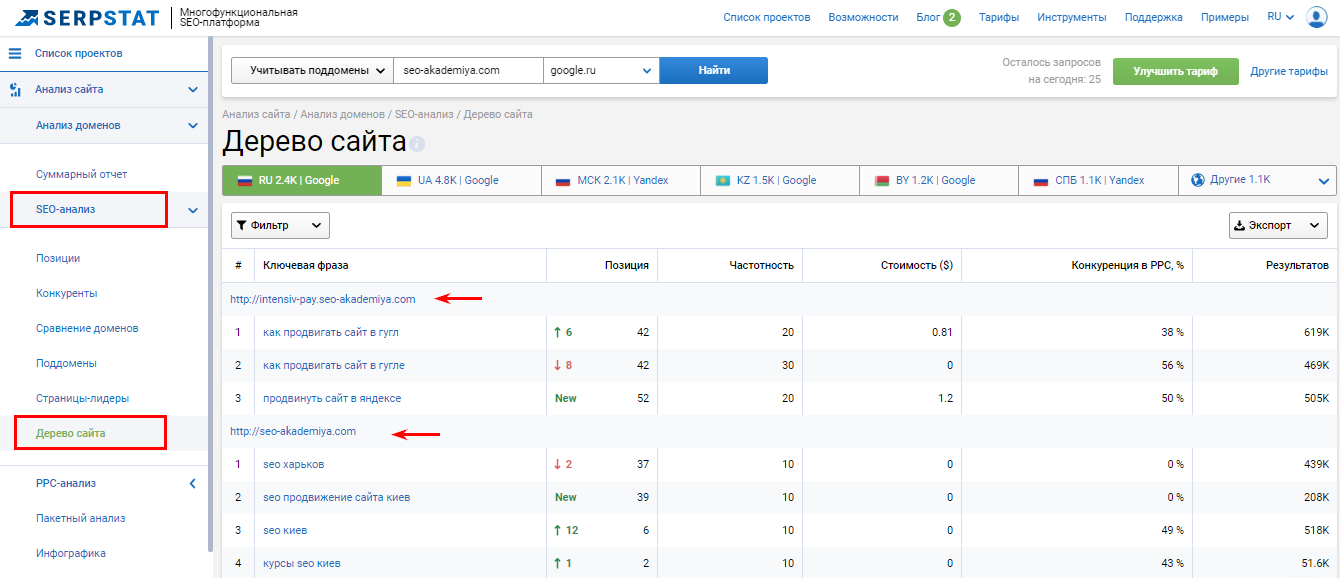
Task: Click the domain input field seo-akademiya.com
Action: (469, 70)
